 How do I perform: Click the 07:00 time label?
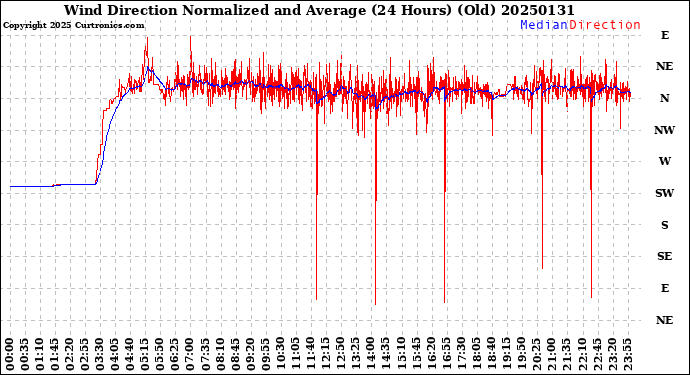tap(191, 355)
